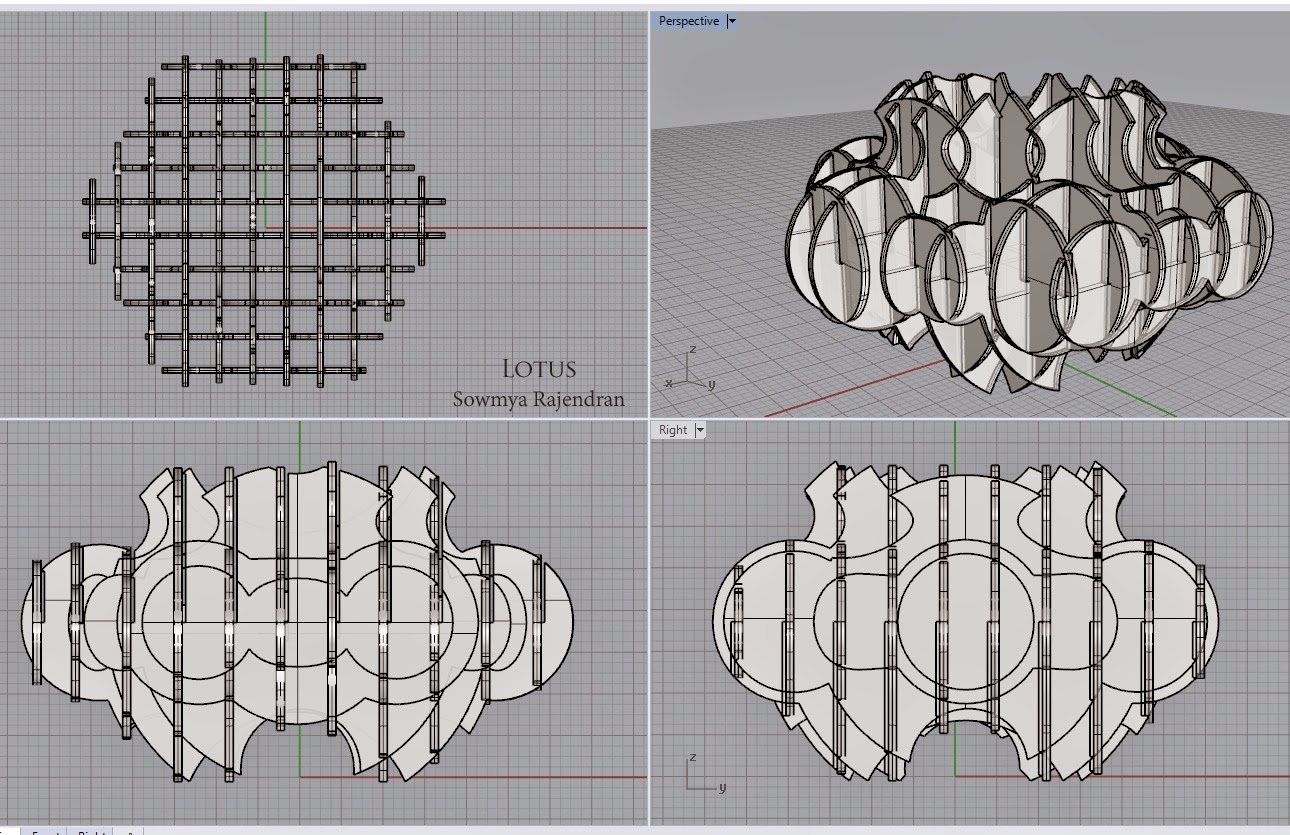Click the x-axis label on the Perspective gnomon
Image resolution: width=1290 pixels, height=835 pixels.
point(670,383)
